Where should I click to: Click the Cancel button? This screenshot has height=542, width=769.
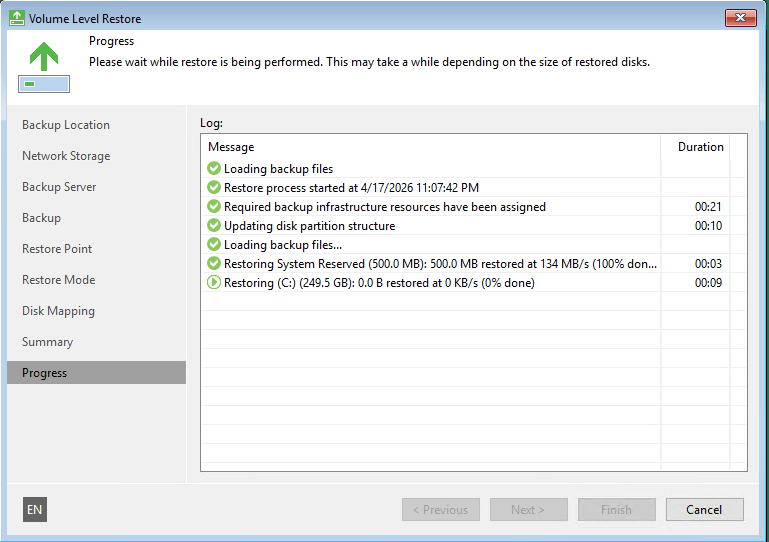point(704,510)
